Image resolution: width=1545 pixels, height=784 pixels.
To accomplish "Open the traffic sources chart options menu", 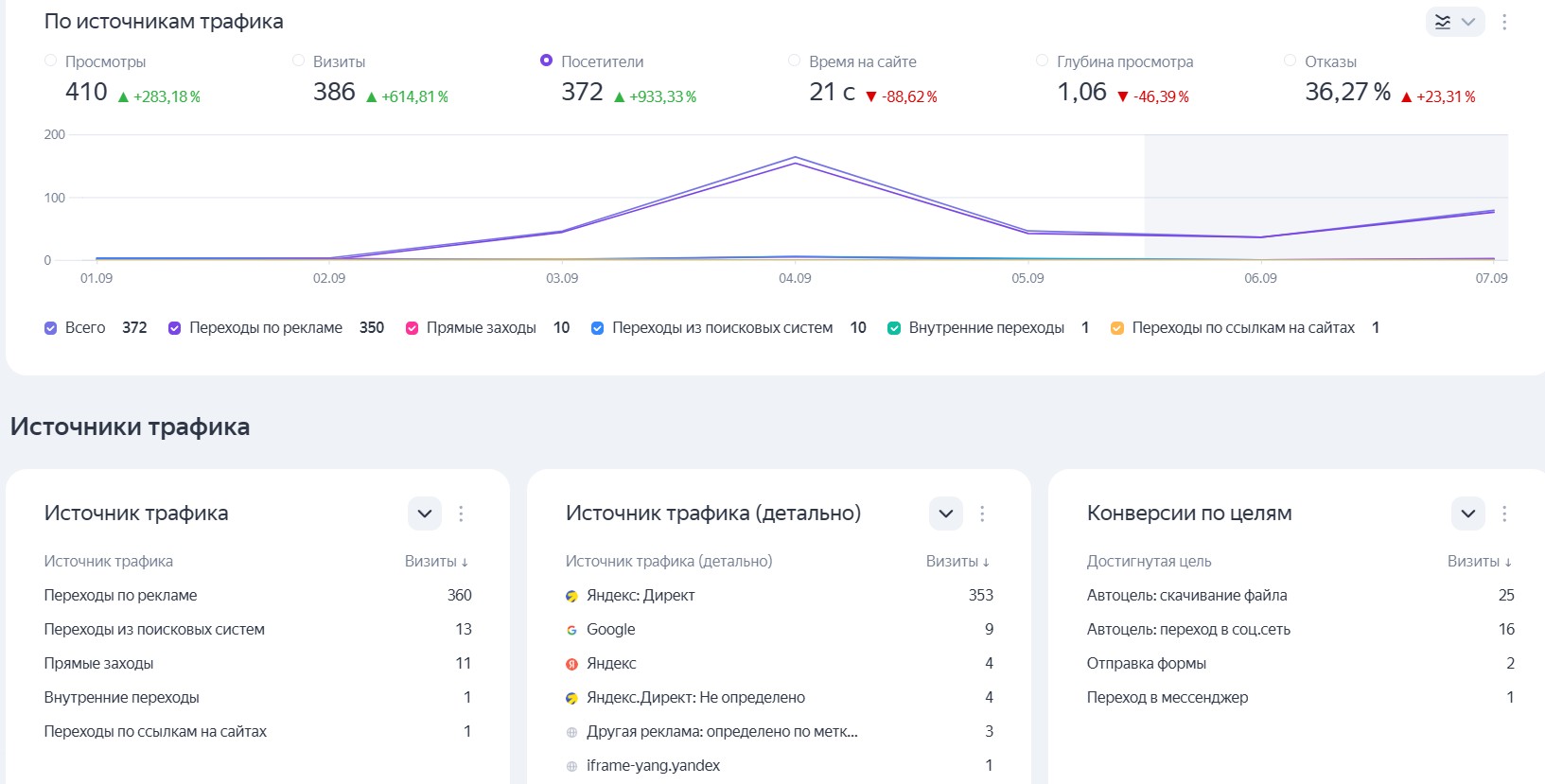I will pos(1504,22).
